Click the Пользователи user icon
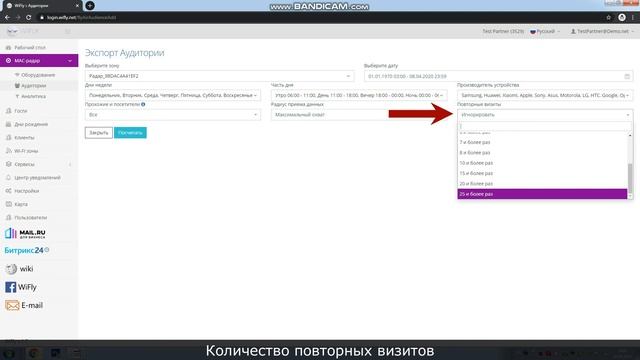Image resolution: width=640 pixels, height=360 pixels. point(8,218)
